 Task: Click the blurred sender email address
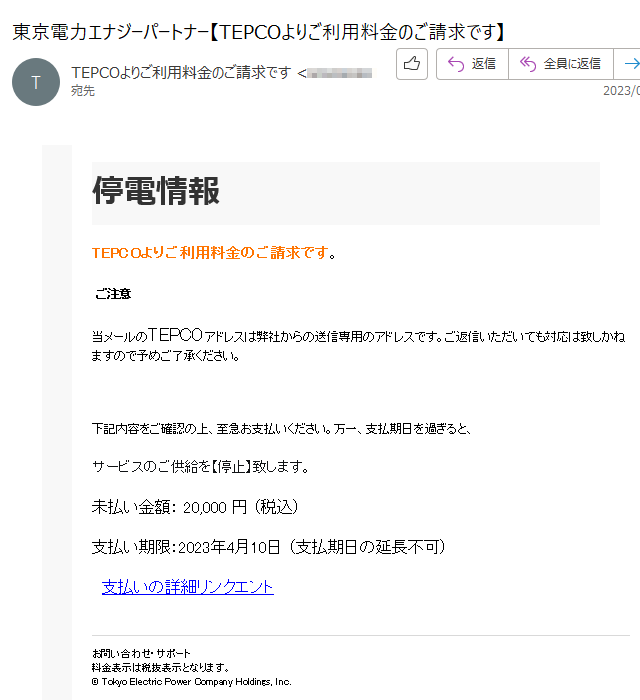(339, 73)
